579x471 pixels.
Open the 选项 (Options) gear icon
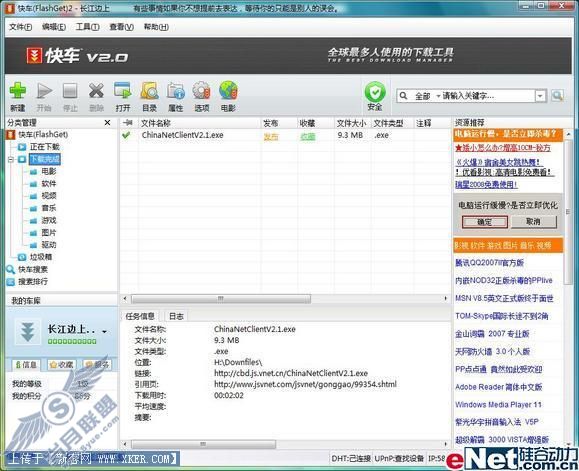(x=202, y=91)
